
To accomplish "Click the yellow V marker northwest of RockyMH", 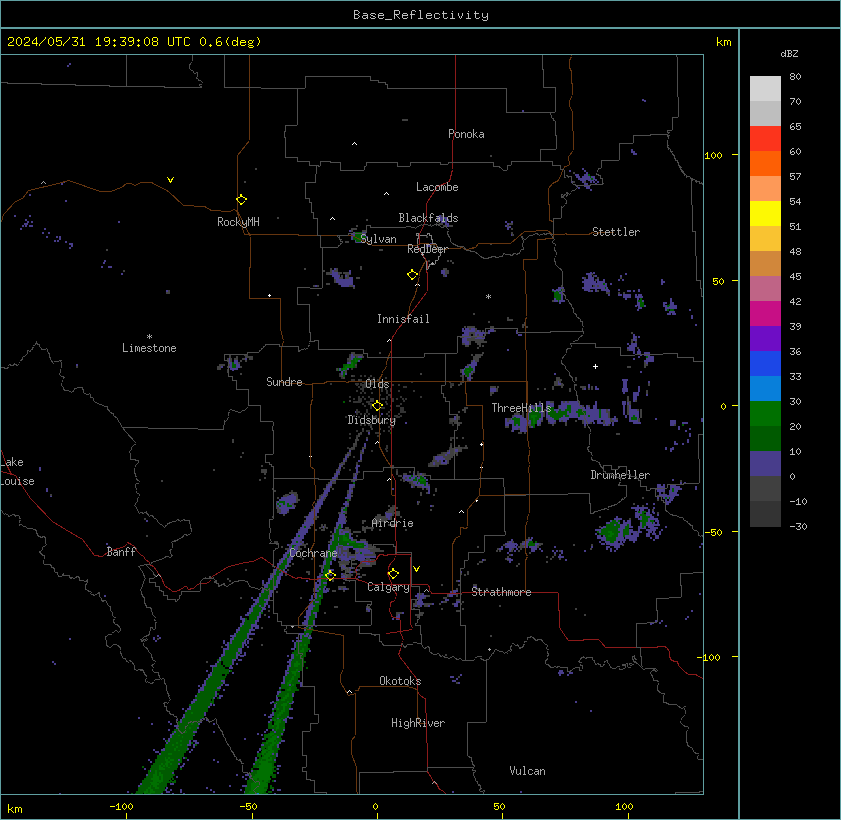I will pyautogui.click(x=170, y=180).
